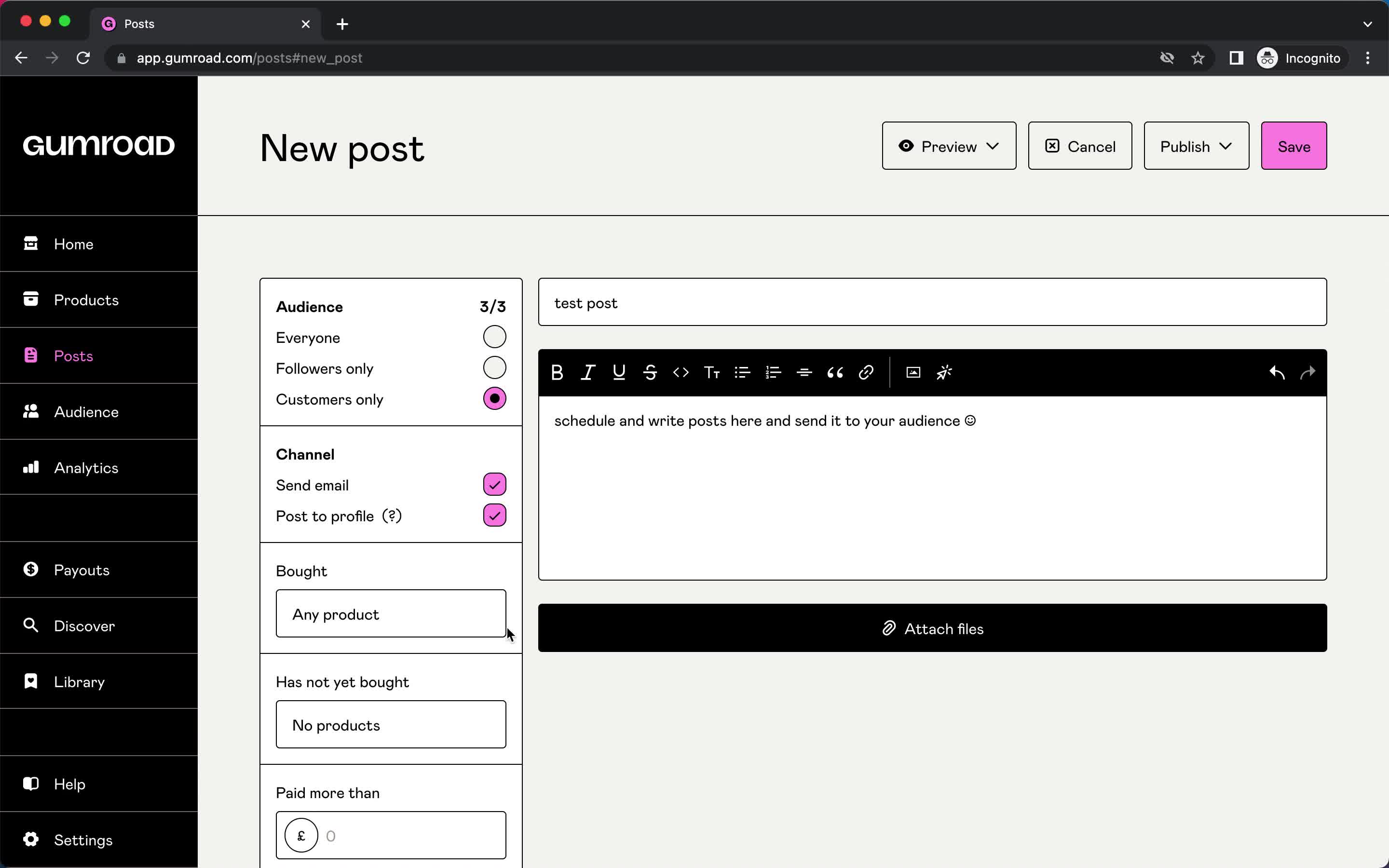Open the browser side panel
1389x868 pixels.
pyautogui.click(x=1236, y=58)
